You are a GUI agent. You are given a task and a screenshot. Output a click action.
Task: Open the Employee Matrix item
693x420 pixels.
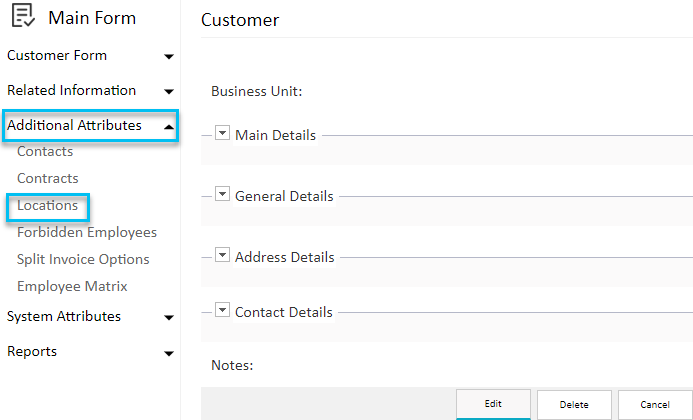coord(72,286)
